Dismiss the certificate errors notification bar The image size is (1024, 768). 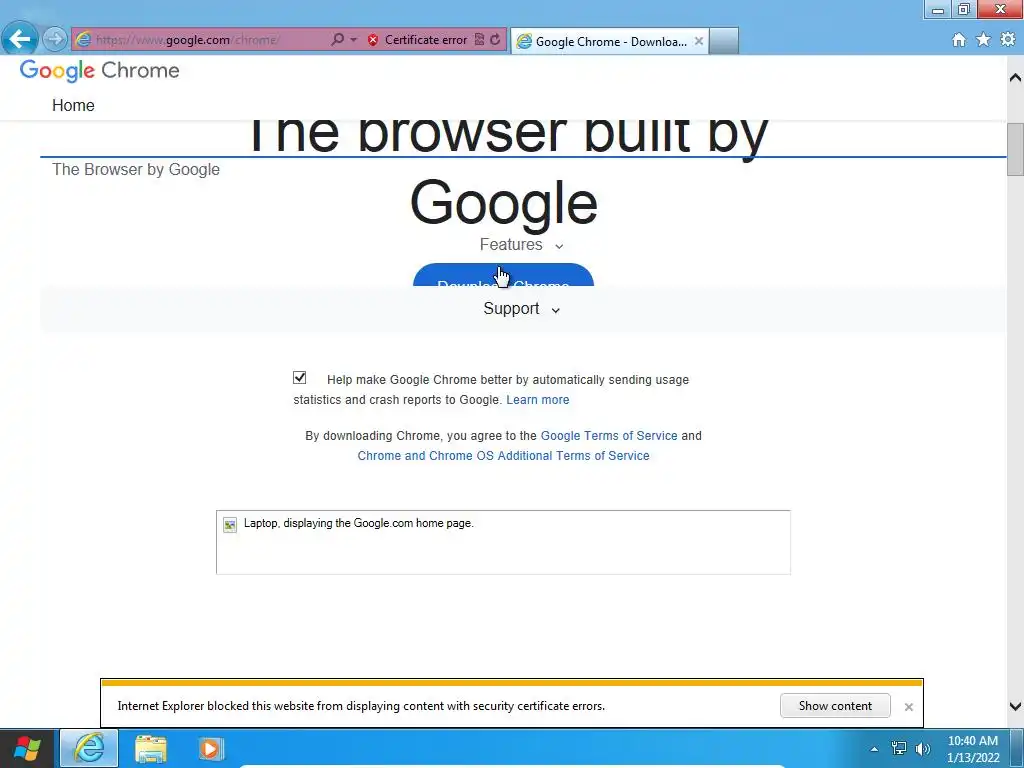pyautogui.click(x=908, y=707)
